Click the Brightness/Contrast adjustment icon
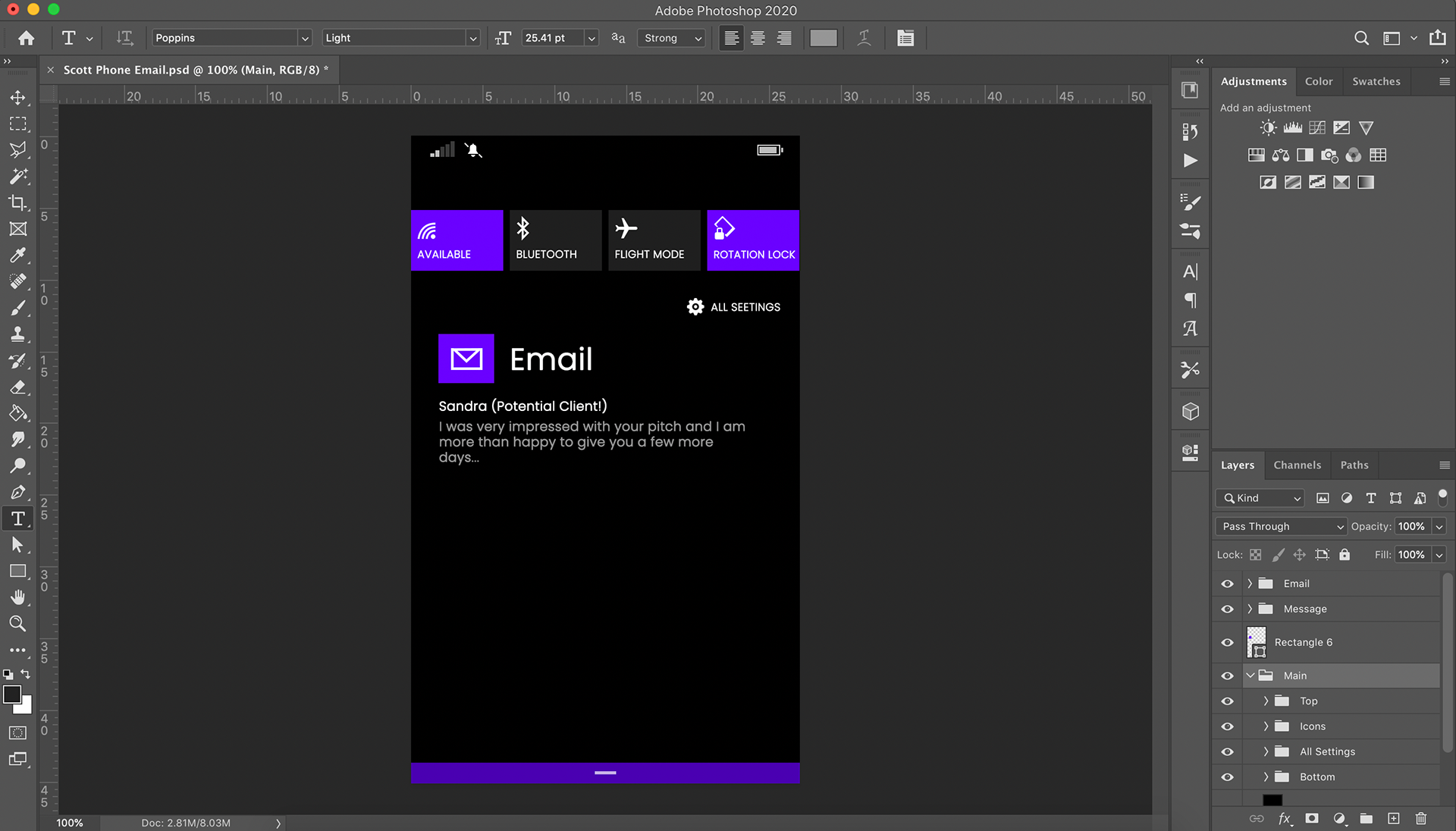Viewport: 1456px width, 831px height. pyautogui.click(x=1268, y=128)
